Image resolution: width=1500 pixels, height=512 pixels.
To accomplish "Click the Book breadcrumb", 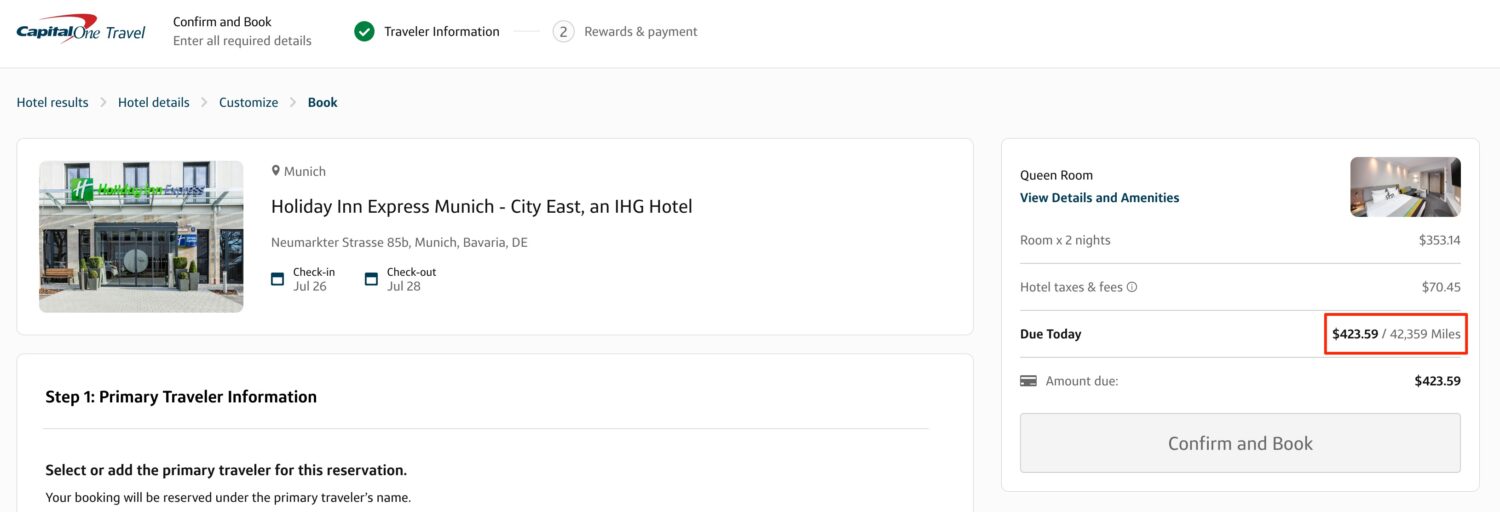I will (x=323, y=102).
